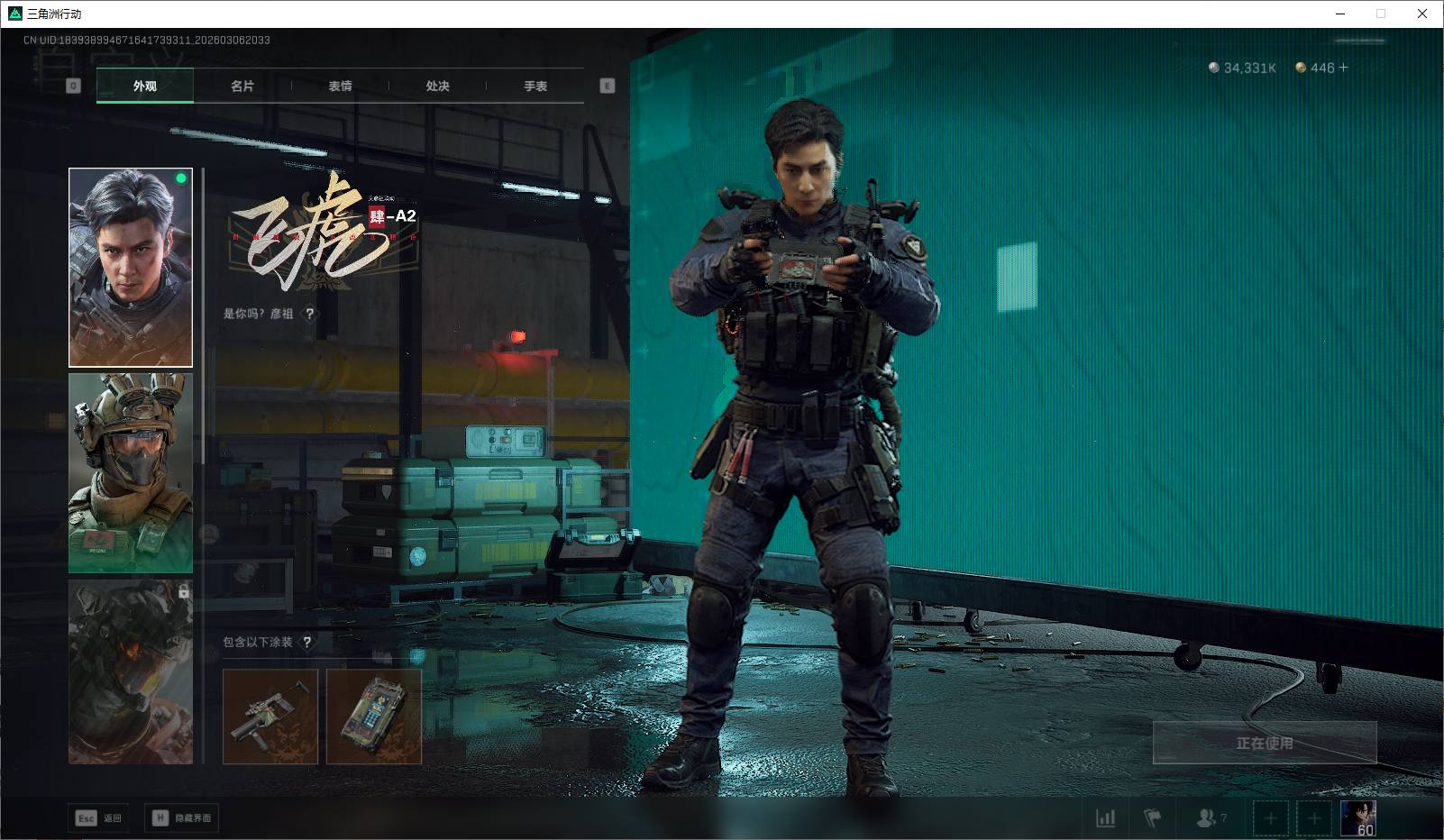The width and height of the screenshot is (1444, 840).
Task: Open help next to 包含以下涂装
Action: pos(307,642)
